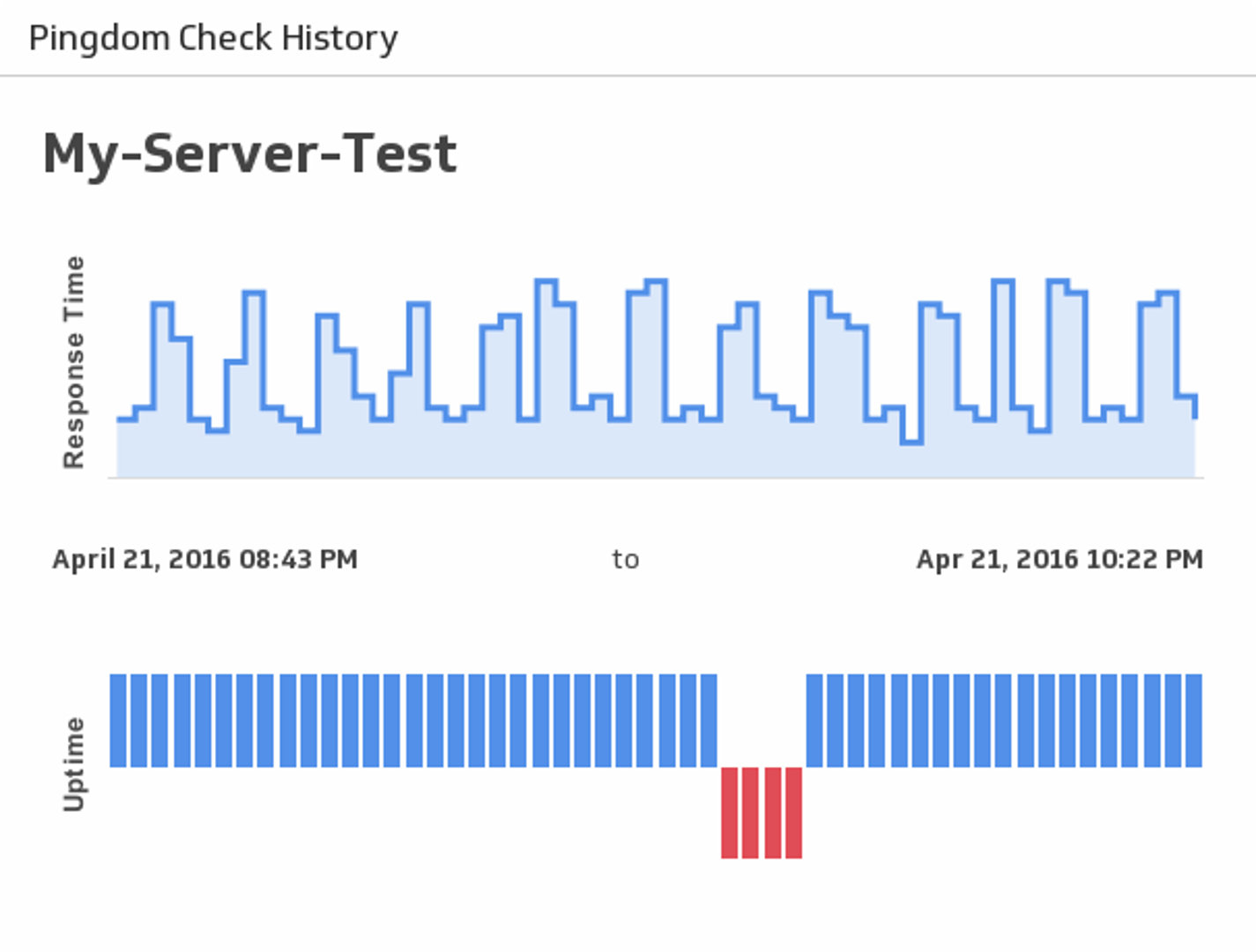Image resolution: width=1256 pixels, height=952 pixels.
Task: Select the first blue bar after the red outage
Action: tap(814, 720)
